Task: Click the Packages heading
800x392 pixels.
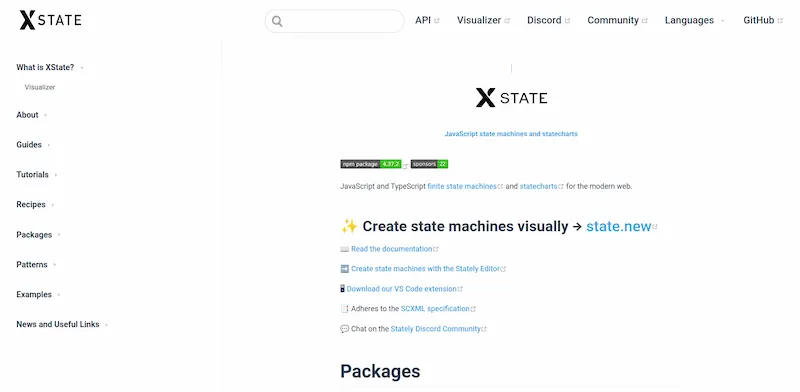Action: pyautogui.click(x=380, y=371)
